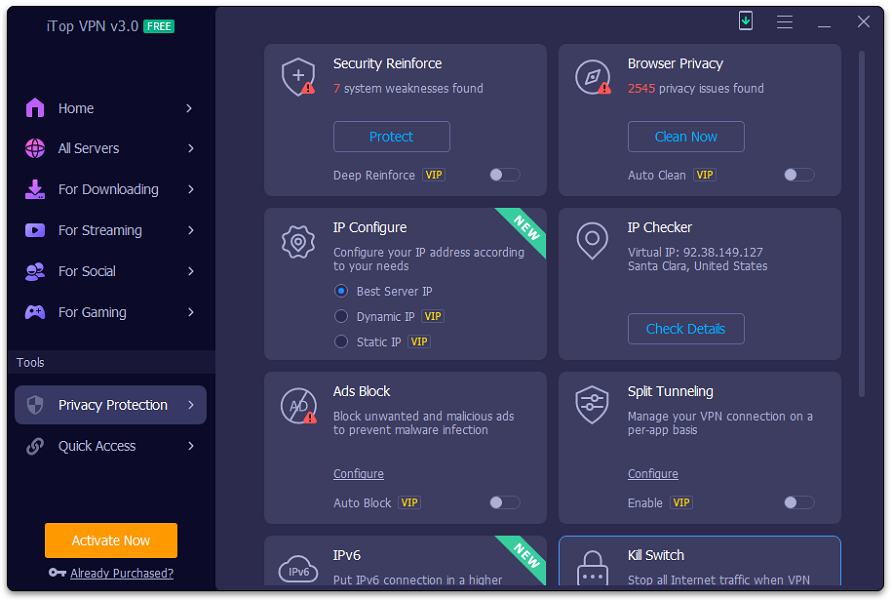Enable the Auto Clean toggle
The height and width of the screenshot is (600, 892).
coord(799,175)
